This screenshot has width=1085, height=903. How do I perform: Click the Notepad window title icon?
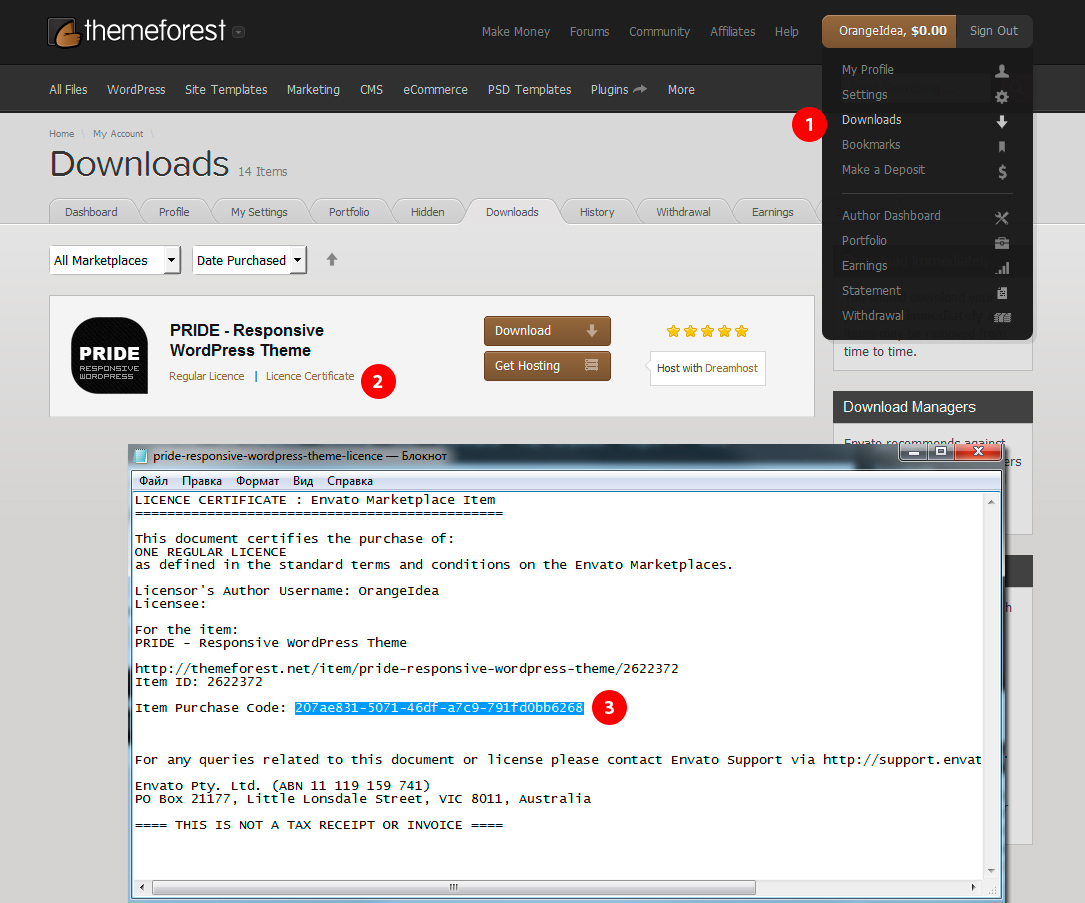140,455
